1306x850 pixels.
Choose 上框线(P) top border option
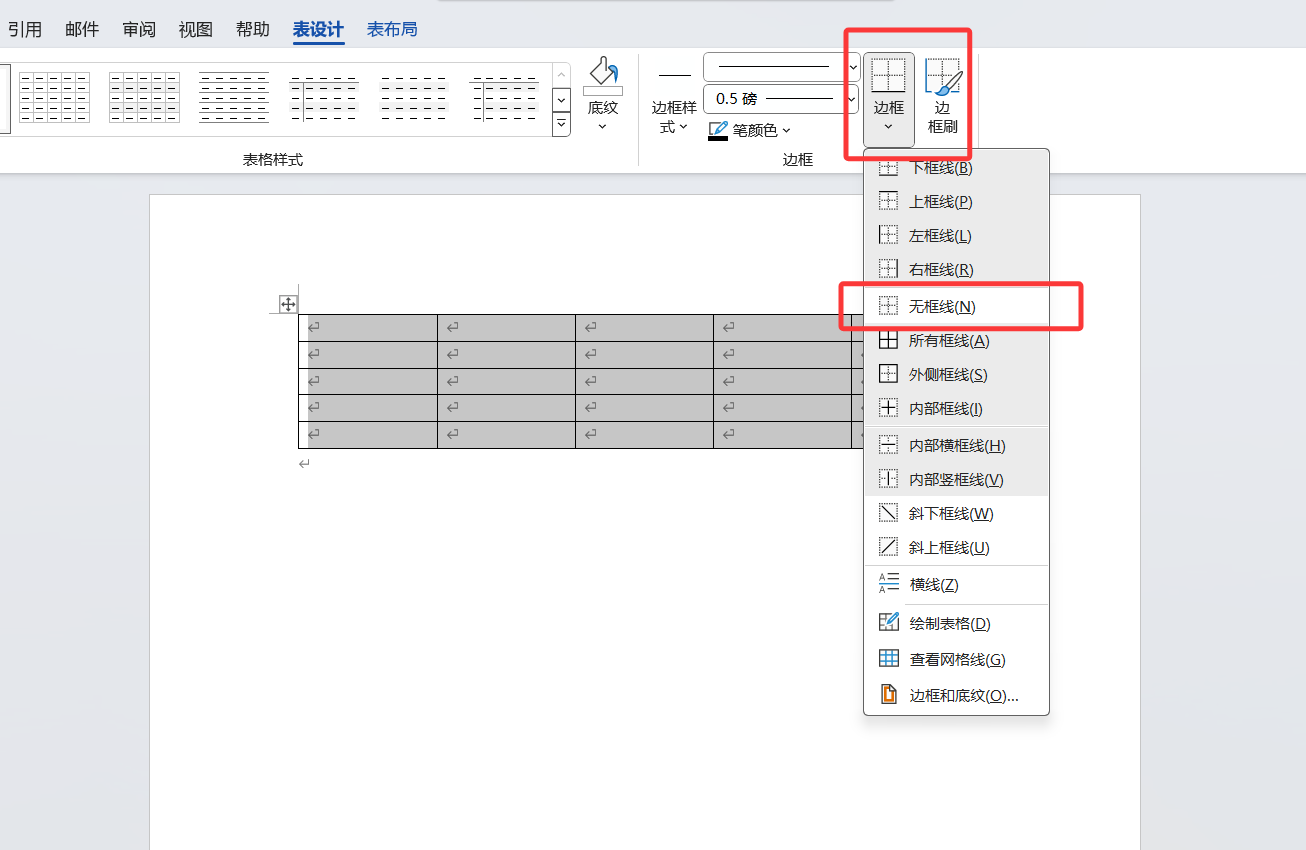(956, 202)
